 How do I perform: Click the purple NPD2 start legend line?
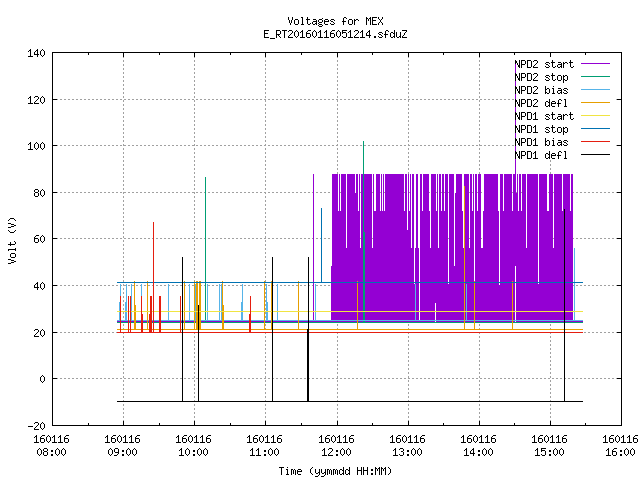(596, 64)
